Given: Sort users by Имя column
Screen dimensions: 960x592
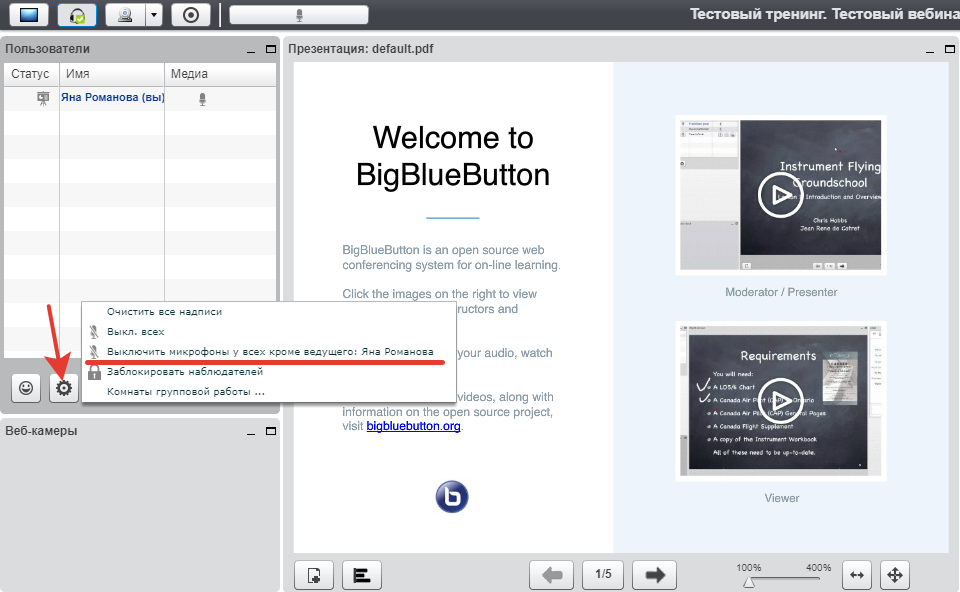Looking at the screenshot, I should (112, 74).
